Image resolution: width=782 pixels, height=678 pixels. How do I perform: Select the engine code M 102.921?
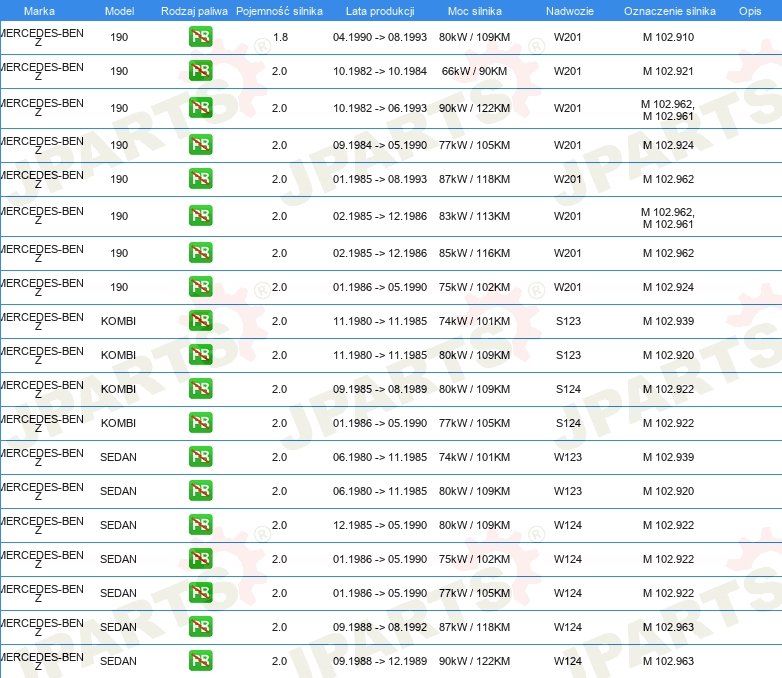[668, 71]
